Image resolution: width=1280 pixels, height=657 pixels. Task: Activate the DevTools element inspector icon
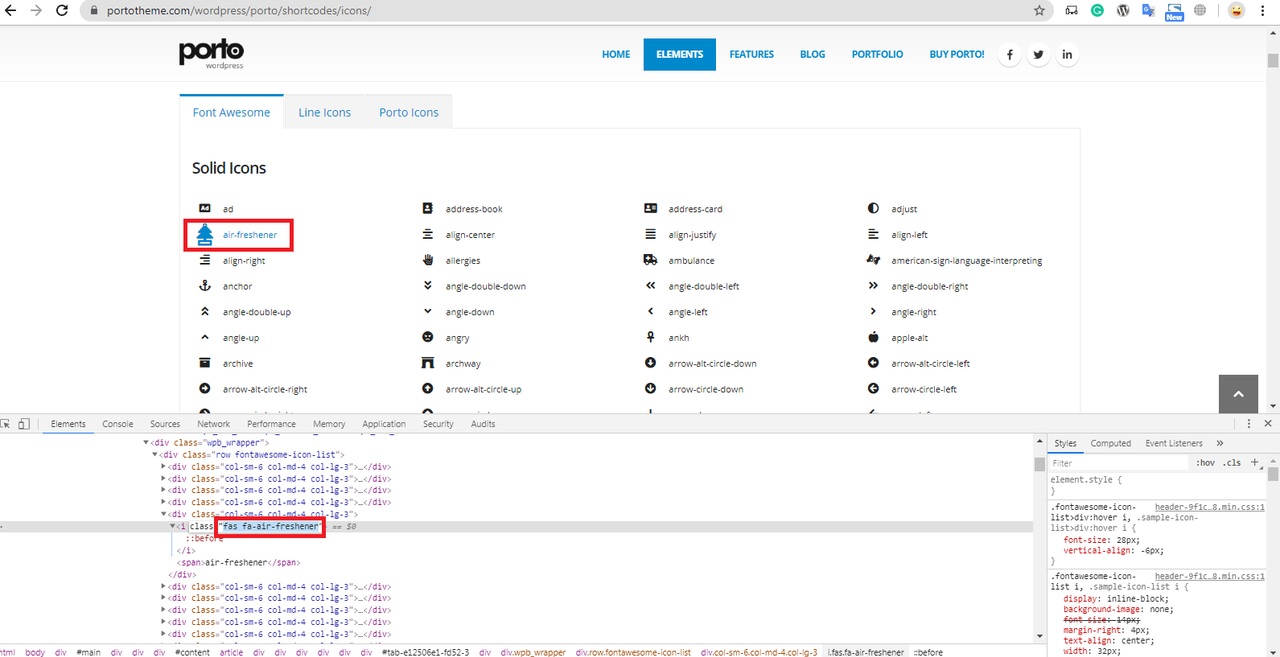click(x=6, y=424)
